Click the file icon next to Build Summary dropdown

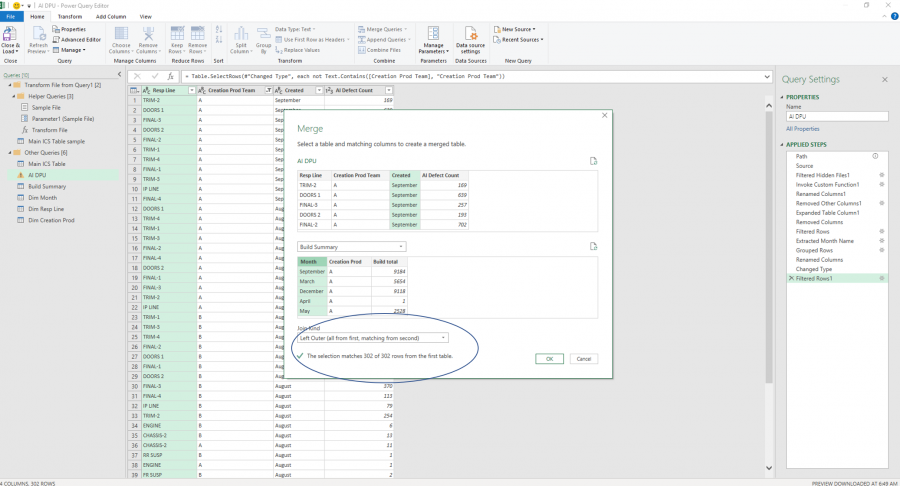593,247
